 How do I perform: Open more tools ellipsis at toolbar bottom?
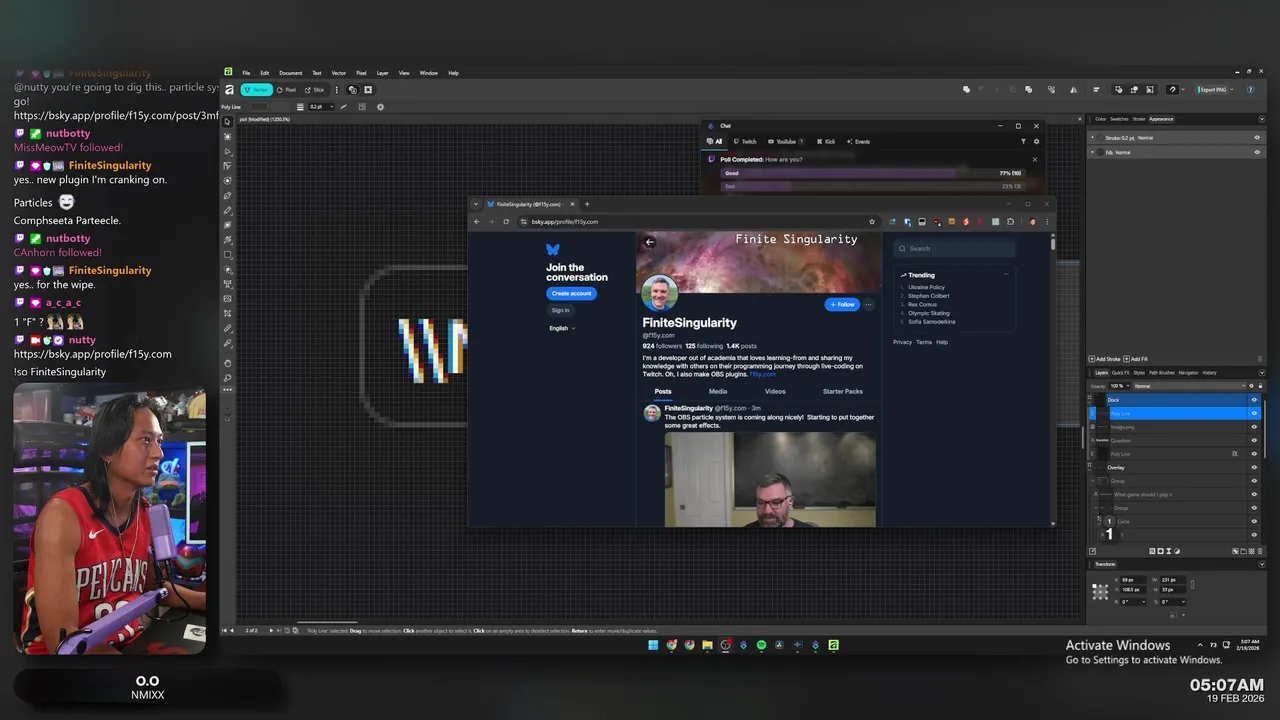coord(227,389)
